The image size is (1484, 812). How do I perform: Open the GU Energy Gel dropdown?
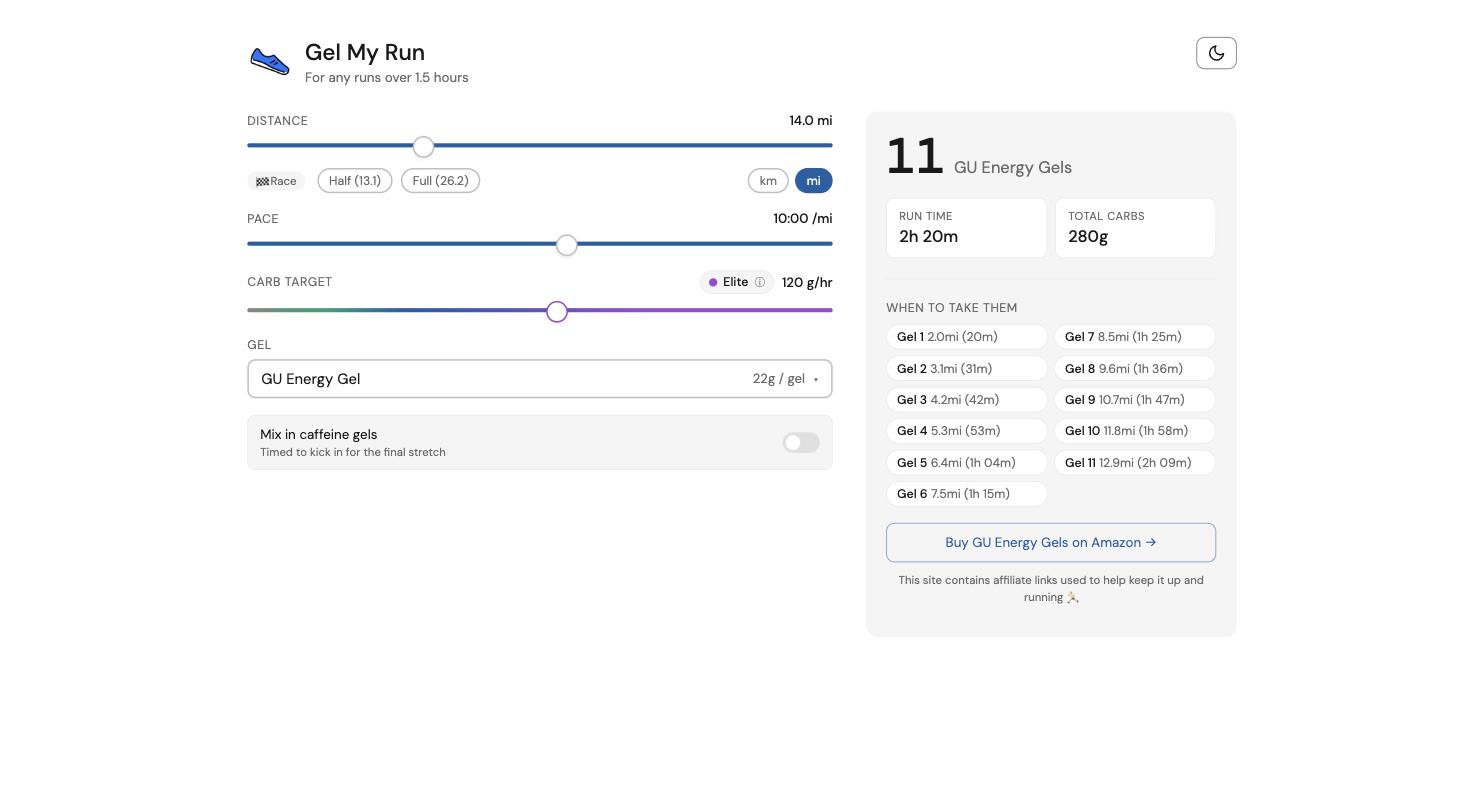tap(540, 379)
